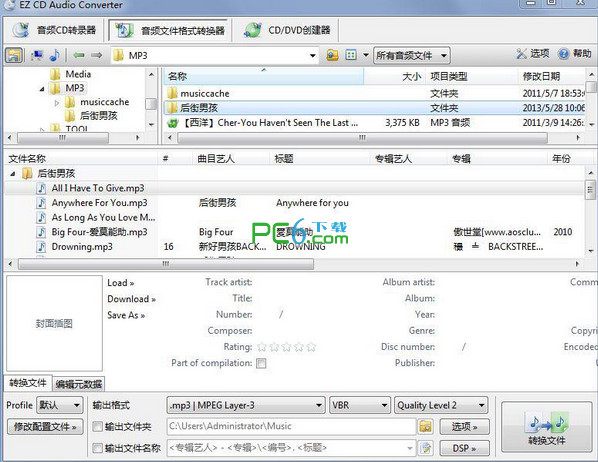The image size is (598, 462).
Task: Set rating to three stars
Action: coord(286,347)
